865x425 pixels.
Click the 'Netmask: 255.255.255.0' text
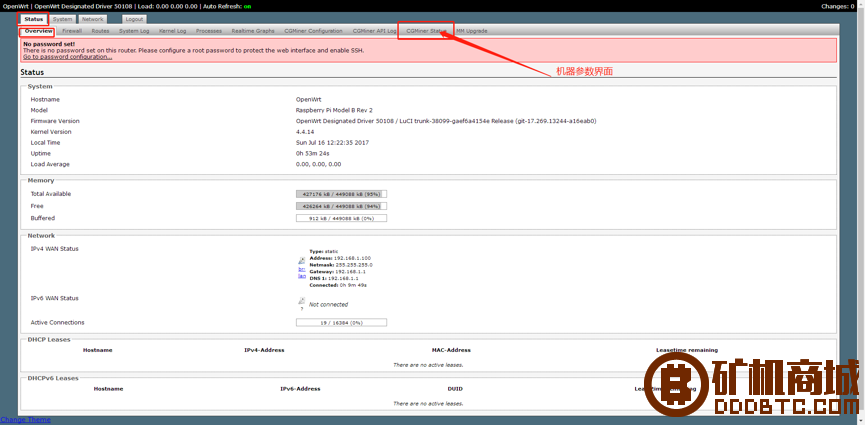[340, 265]
